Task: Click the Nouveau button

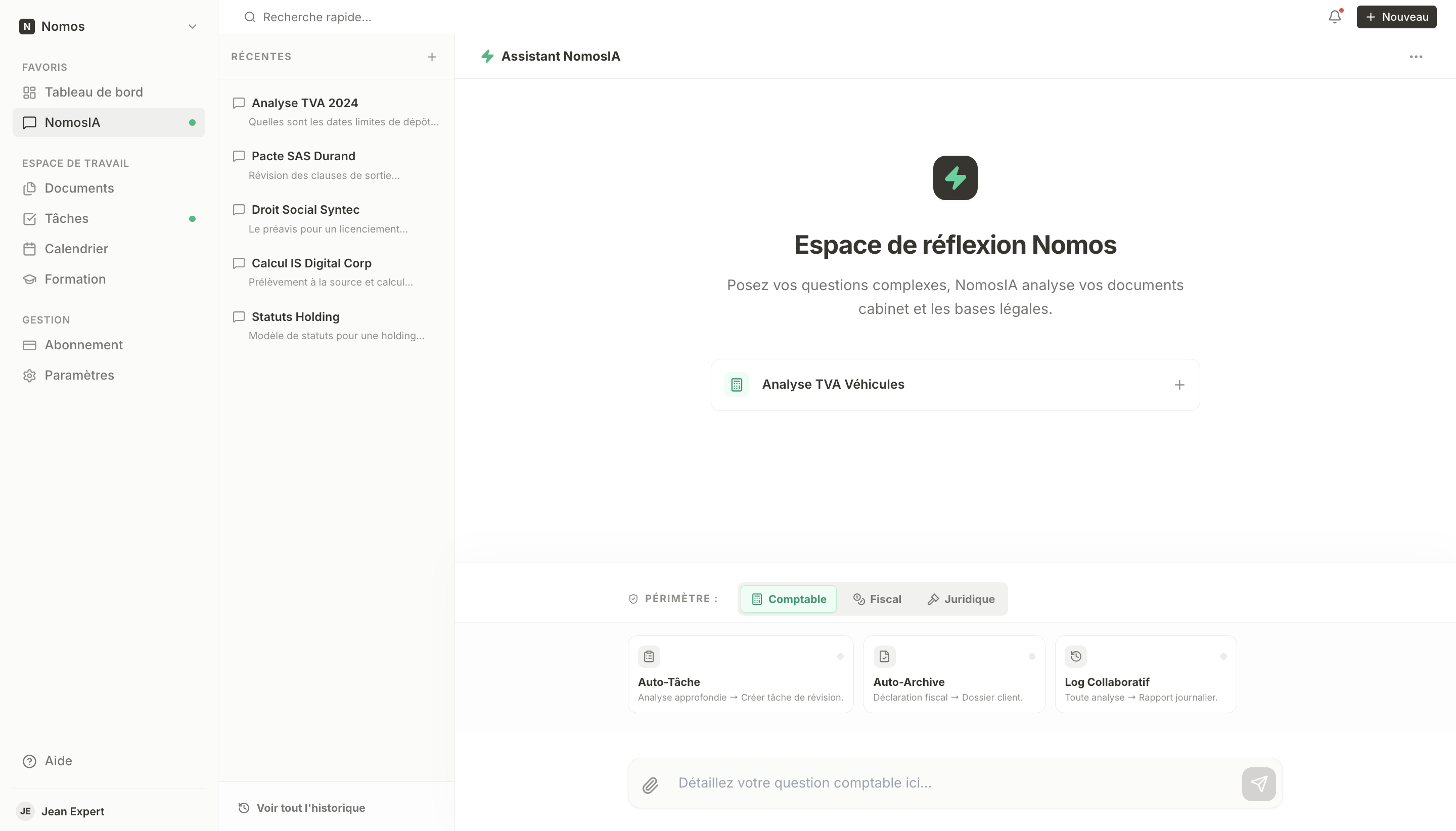Action: [x=1396, y=17]
